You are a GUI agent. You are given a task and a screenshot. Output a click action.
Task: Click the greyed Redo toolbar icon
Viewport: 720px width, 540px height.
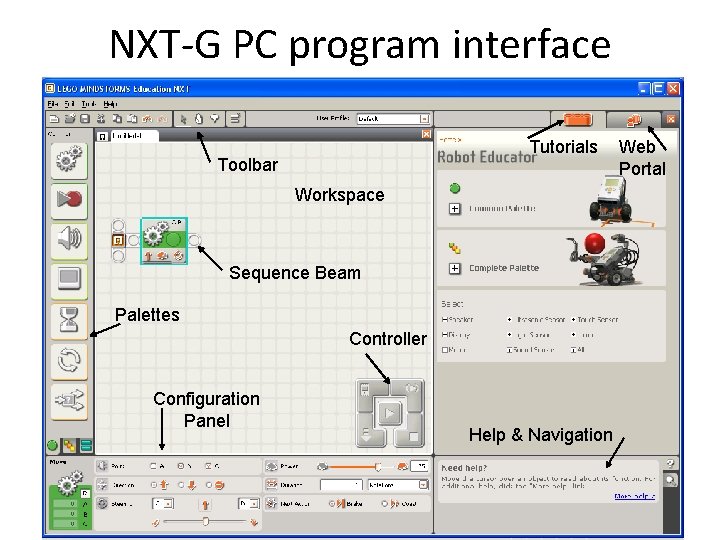(x=163, y=119)
